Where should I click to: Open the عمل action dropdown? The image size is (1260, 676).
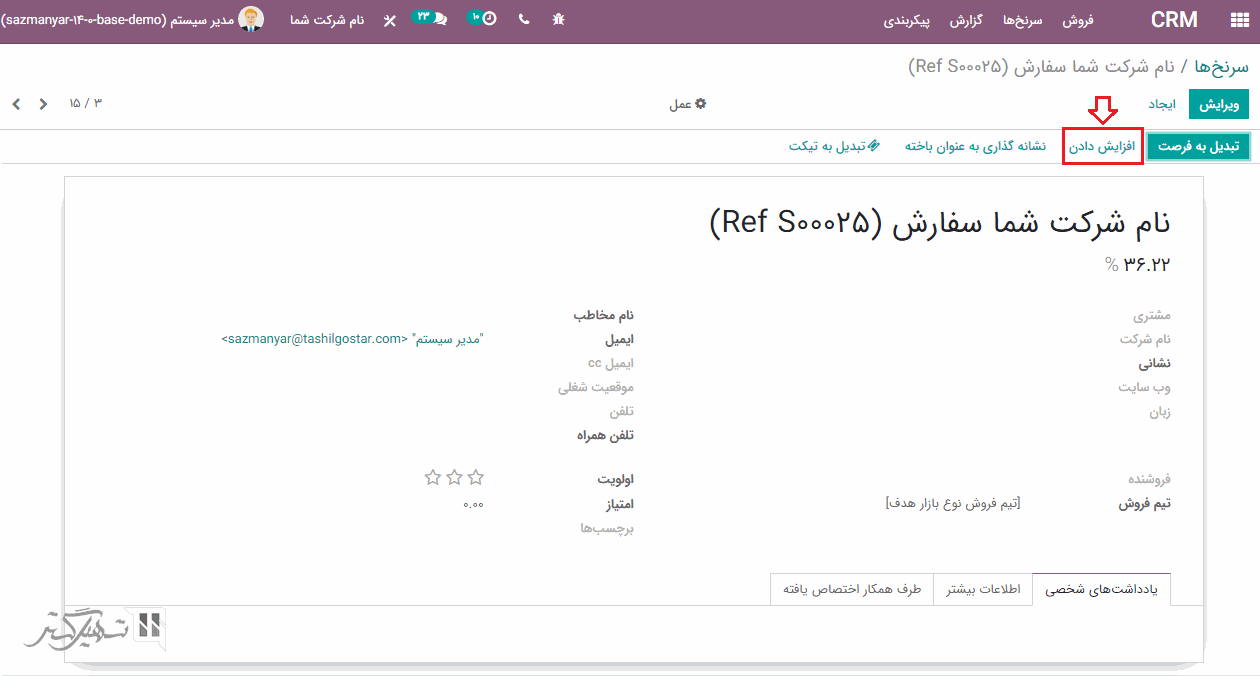688,104
